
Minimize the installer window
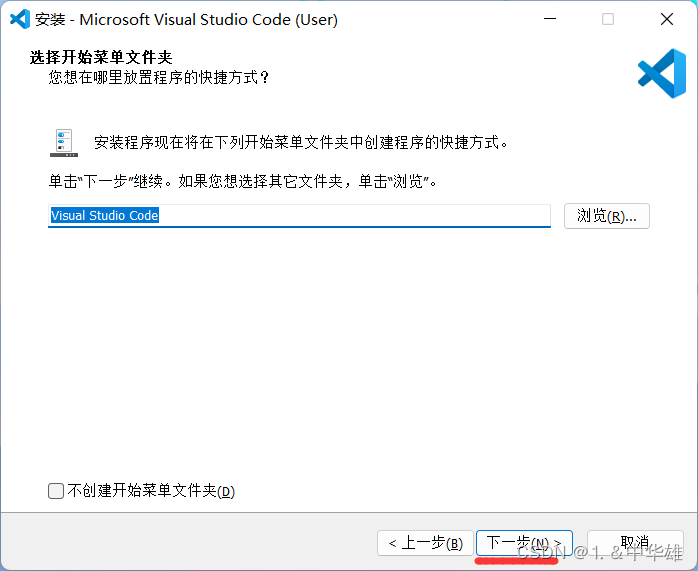[x=550, y=19]
